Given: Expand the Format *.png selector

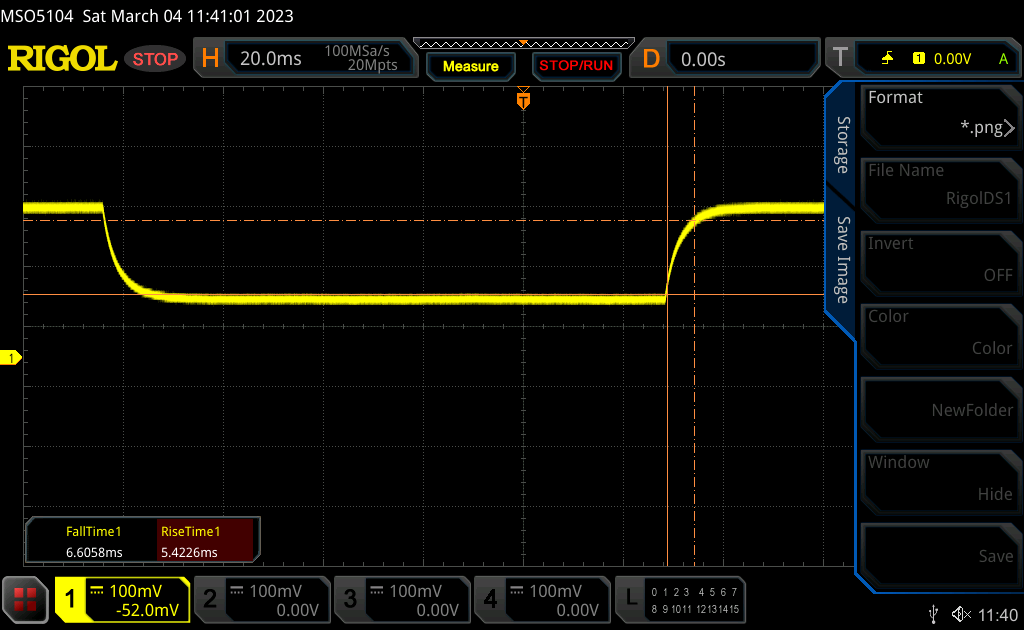Looking at the screenshot, I should [x=939, y=114].
